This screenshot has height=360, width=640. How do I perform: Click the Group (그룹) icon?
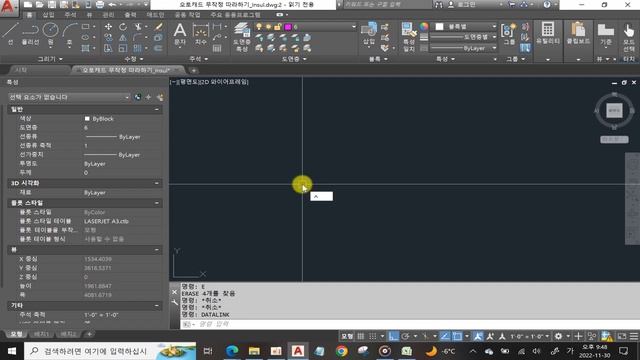(509, 33)
